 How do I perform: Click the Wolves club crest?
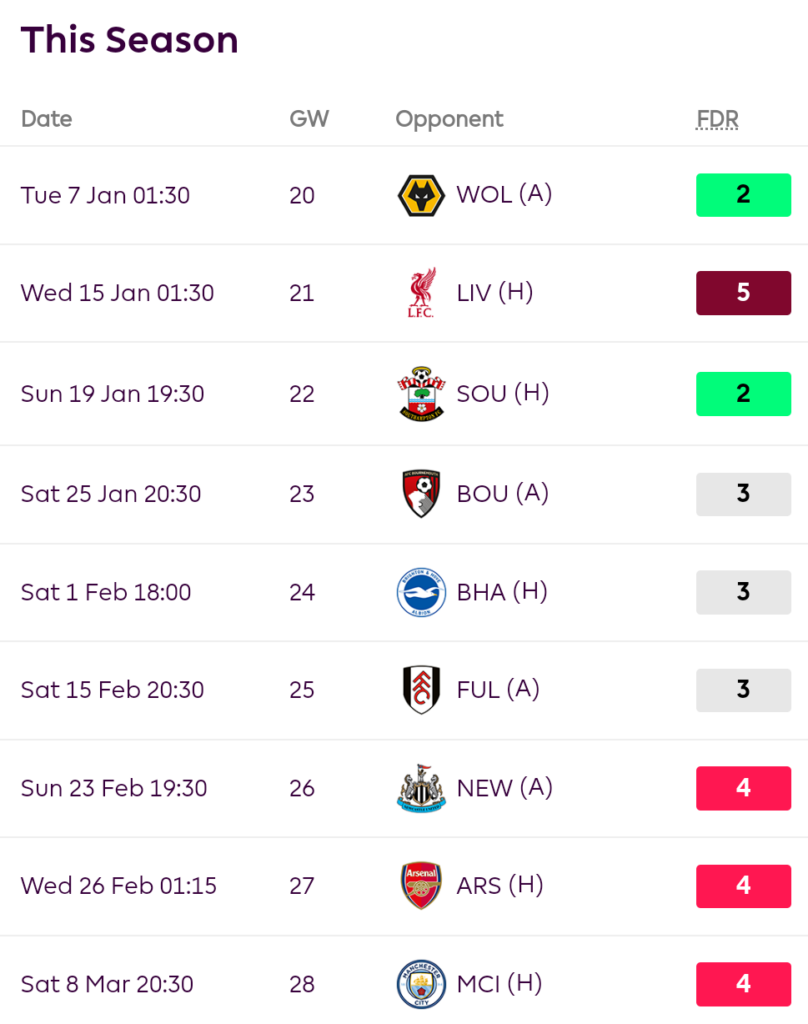(421, 195)
